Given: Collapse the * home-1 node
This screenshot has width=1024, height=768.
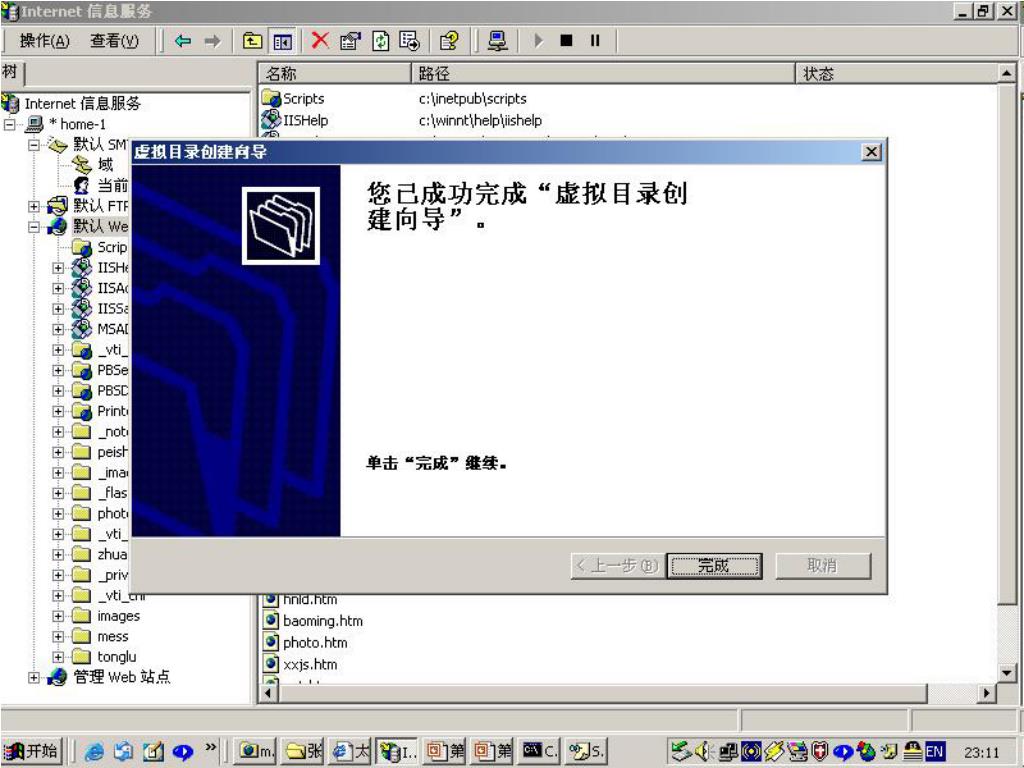Looking at the screenshot, I should point(9,124).
